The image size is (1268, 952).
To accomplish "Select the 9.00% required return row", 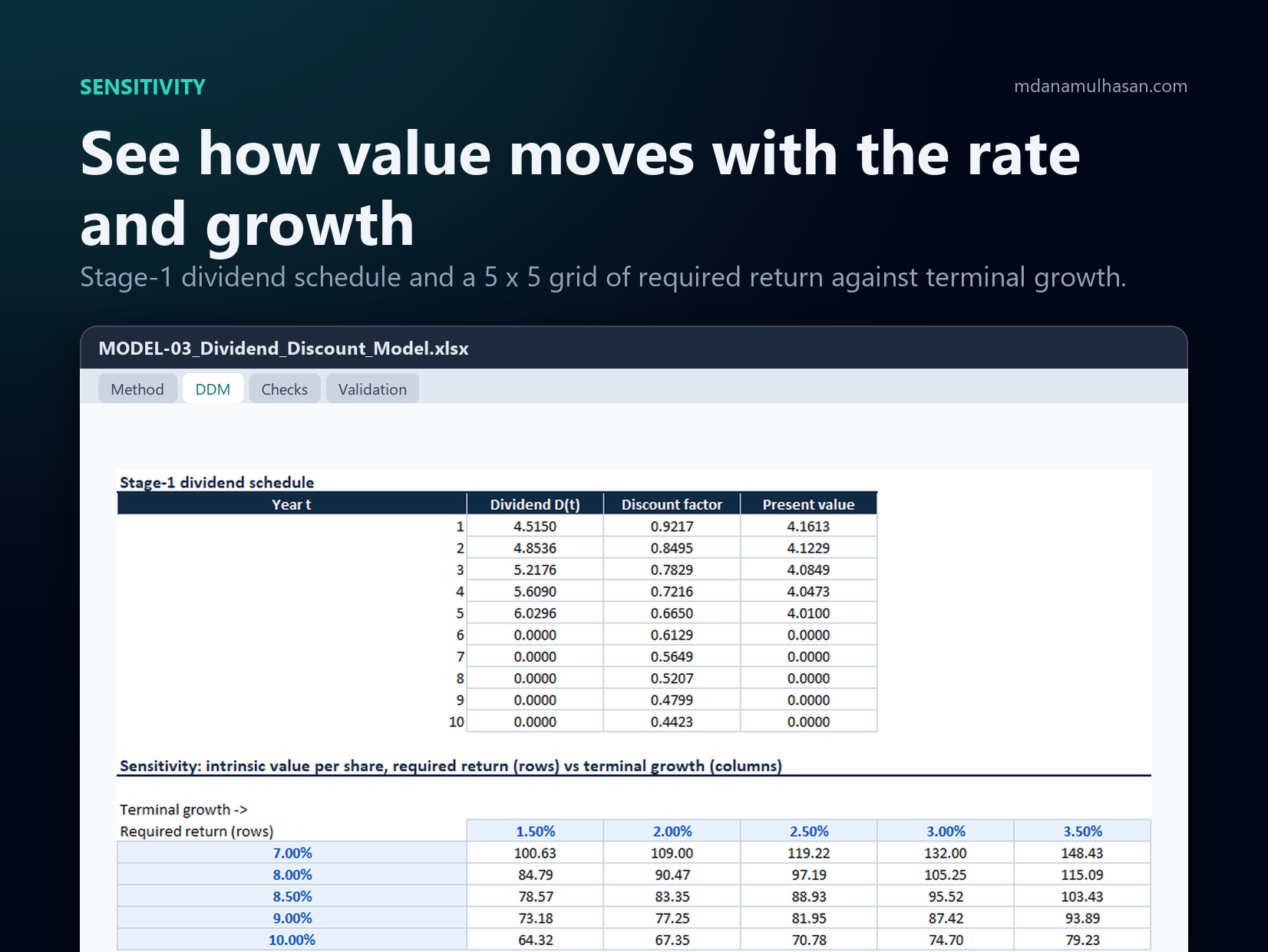I will tap(292, 918).
